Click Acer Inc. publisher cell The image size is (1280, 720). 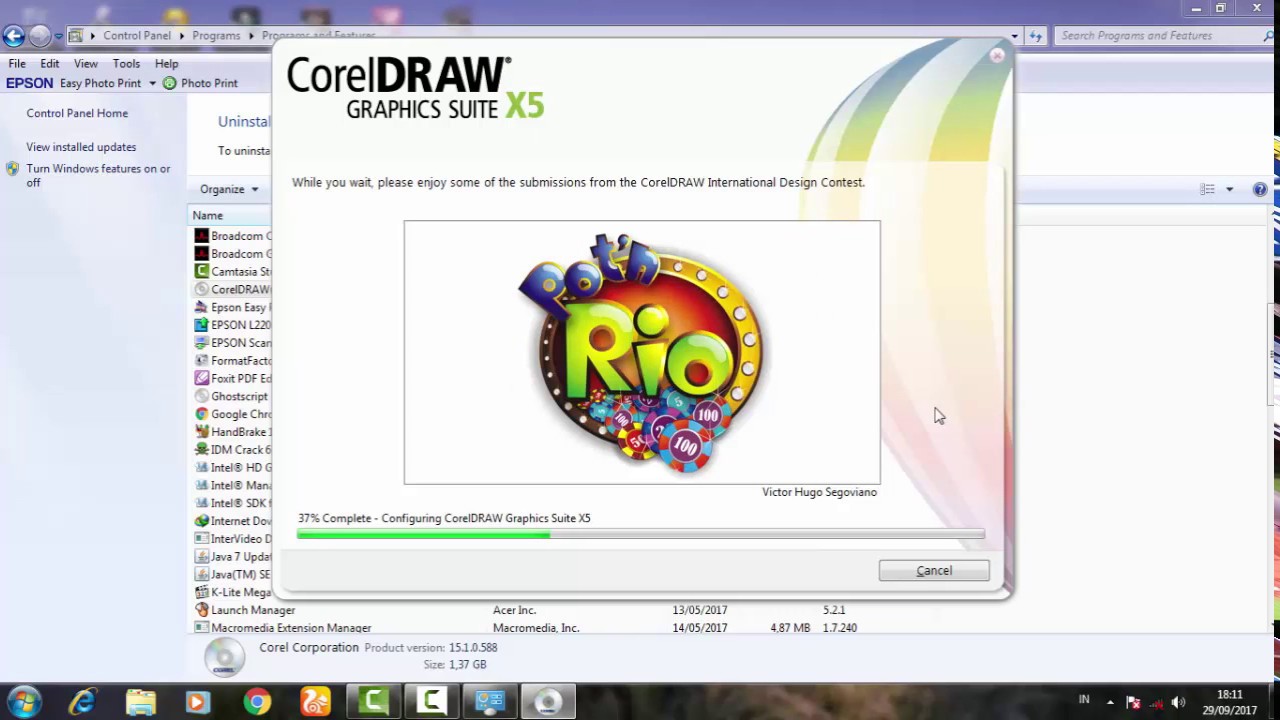click(515, 610)
